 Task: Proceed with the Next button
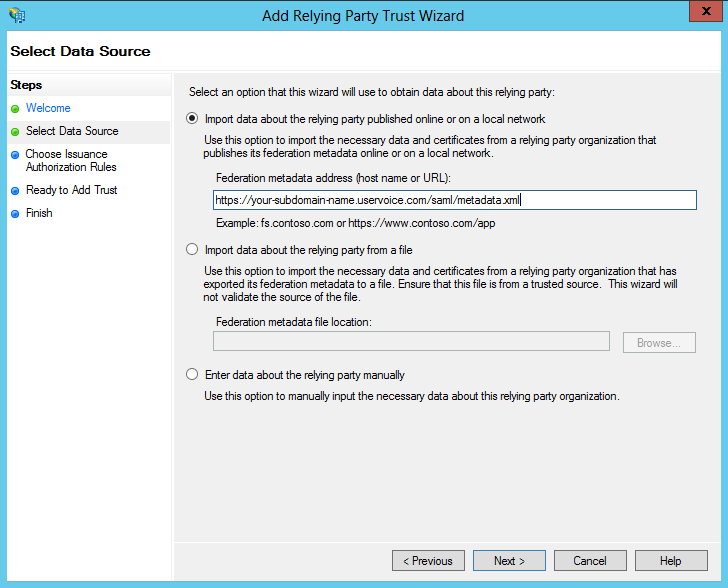[509, 561]
